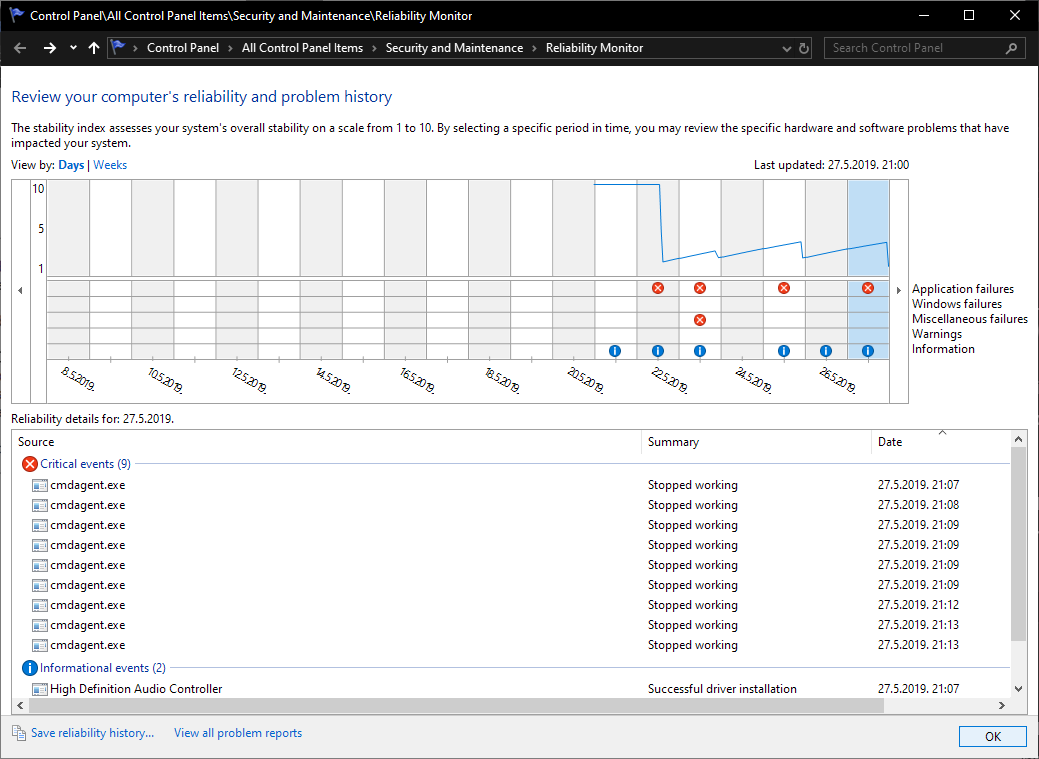Switch chart view to Weeks
Image resolution: width=1039 pixels, height=759 pixels.
coord(110,165)
